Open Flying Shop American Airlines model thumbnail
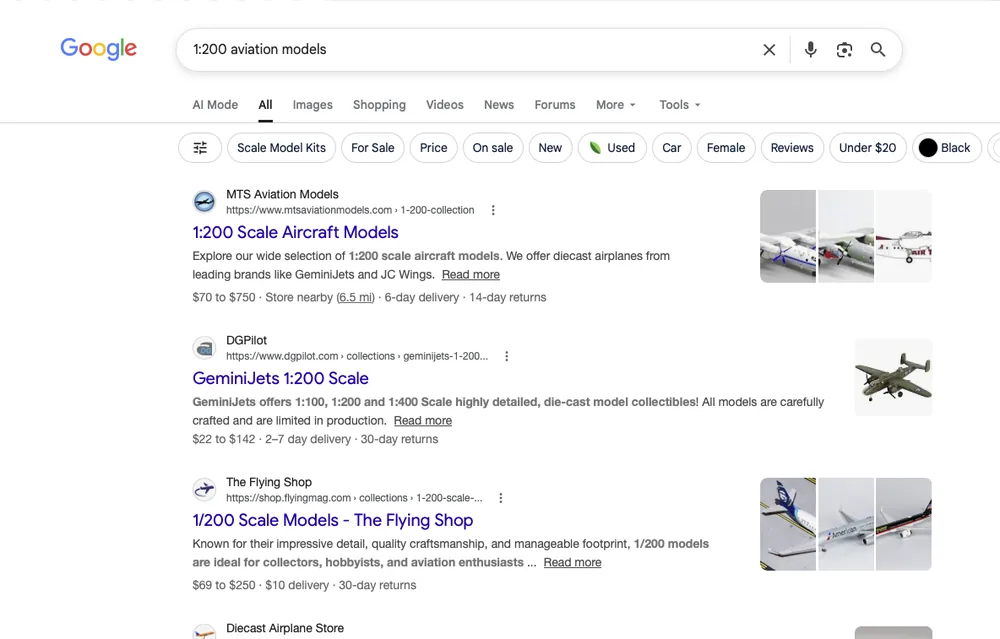 coord(846,524)
